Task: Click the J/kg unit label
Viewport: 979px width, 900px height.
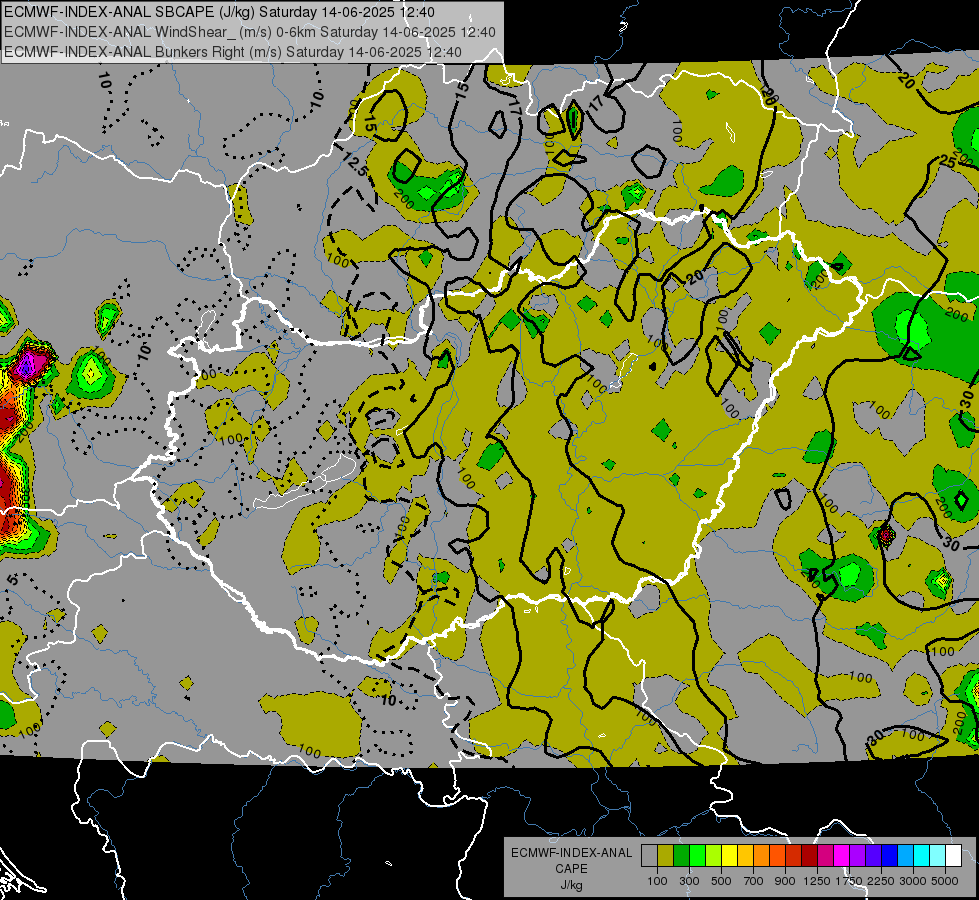Action: [571, 885]
